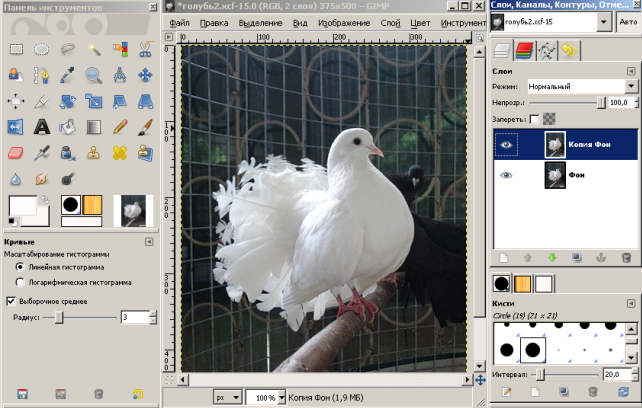The image size is (642, 408).
Task: Select the Scissors Select tool
Action: pyautogui.click(x=145, y=50)
